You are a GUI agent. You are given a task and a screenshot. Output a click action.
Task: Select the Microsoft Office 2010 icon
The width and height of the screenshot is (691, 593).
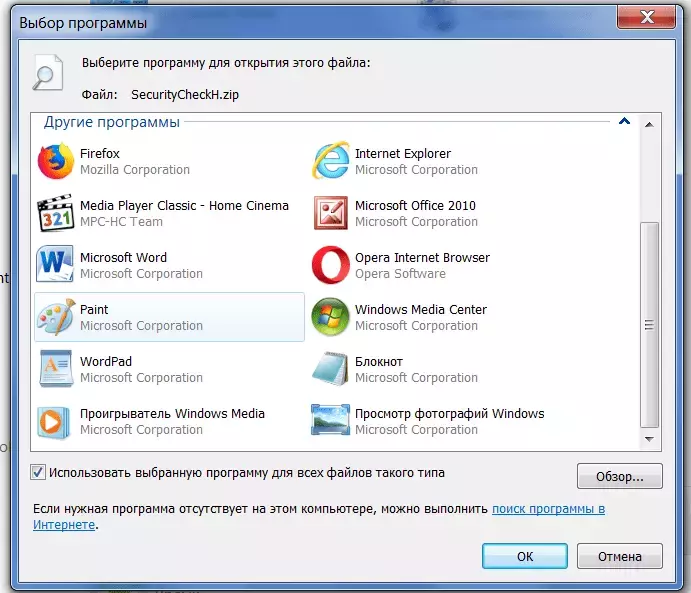click(x=331, y=213)
